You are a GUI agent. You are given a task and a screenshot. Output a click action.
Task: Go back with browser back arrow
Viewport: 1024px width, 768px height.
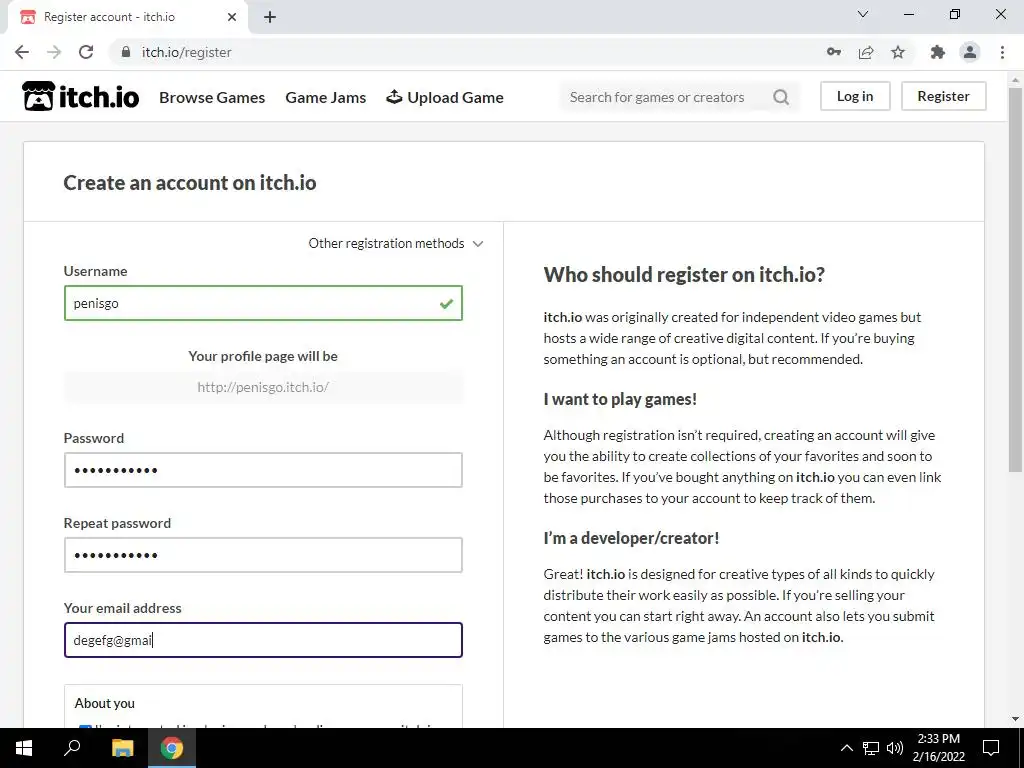pos(22,52)
